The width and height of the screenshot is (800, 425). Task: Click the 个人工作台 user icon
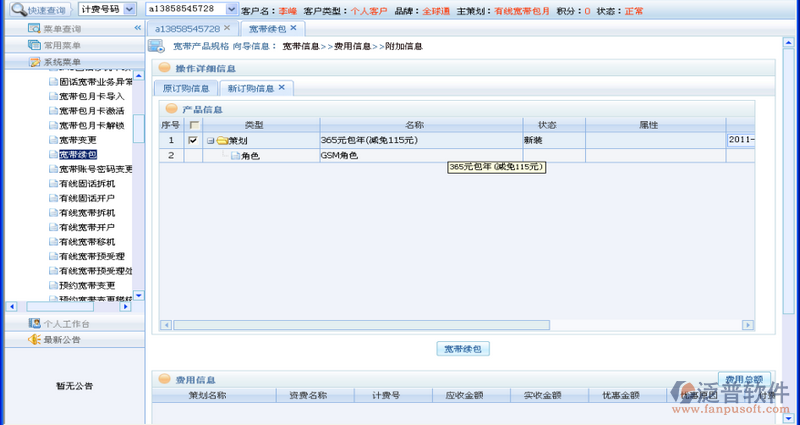coord(35,324)
